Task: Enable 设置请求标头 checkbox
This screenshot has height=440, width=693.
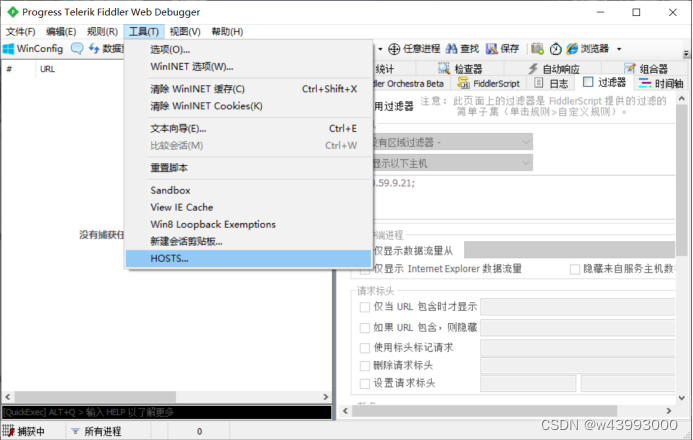Action: click(x=365, y=383)
